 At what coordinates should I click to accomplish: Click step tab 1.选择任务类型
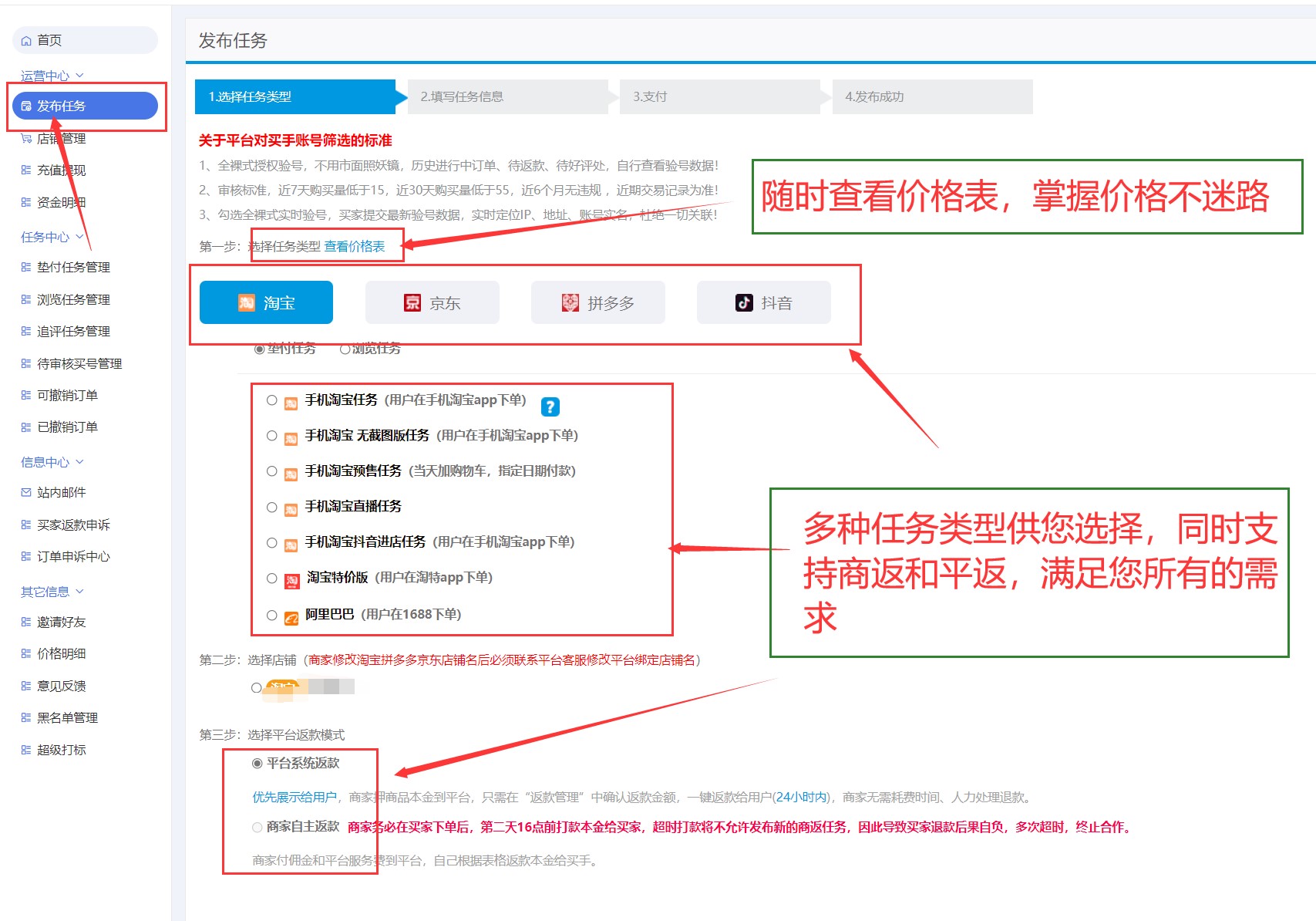295,96
